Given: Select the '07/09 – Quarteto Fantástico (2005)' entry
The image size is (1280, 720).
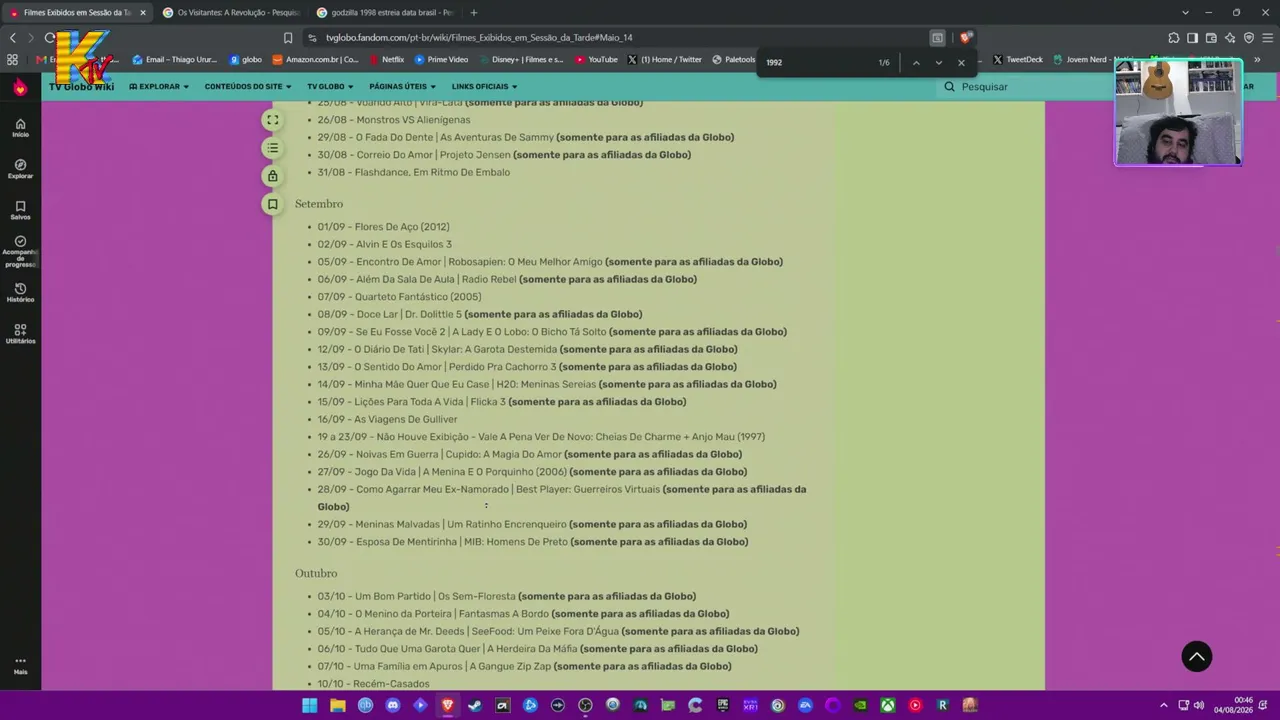Looking at the screenshot, I should [399, 297].
